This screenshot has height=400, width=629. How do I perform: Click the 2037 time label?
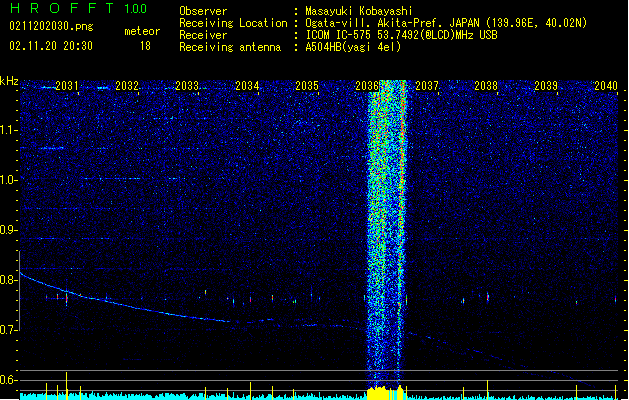point(427,86)
